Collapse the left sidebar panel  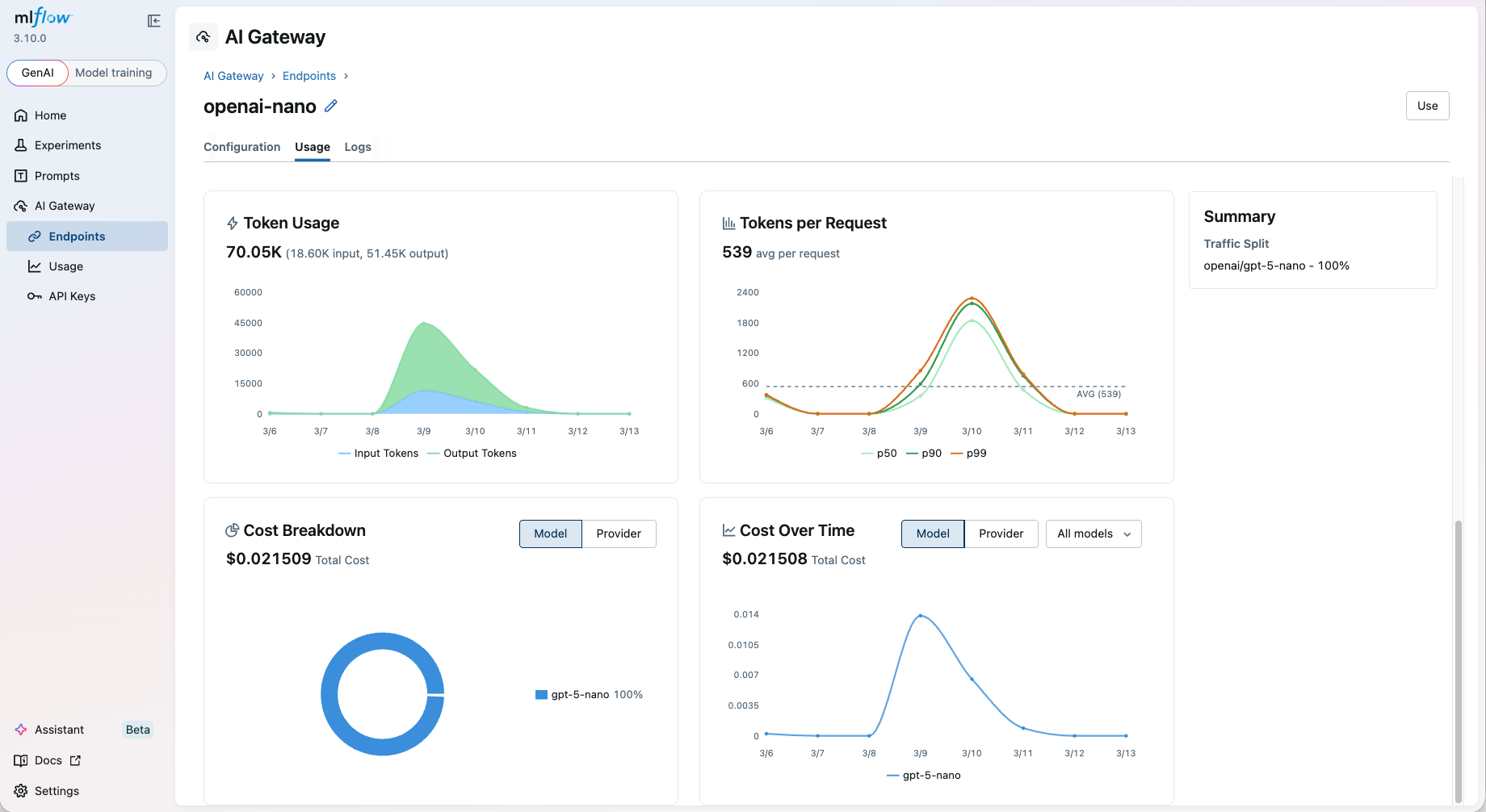pyautogui.click(x=153, y=21)
